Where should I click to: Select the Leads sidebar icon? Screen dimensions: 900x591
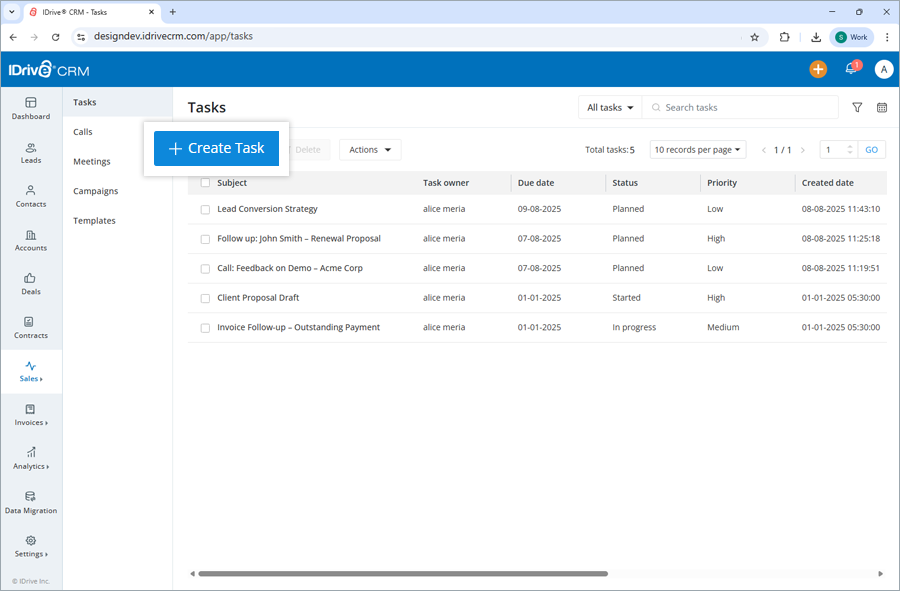pos(31,152)
